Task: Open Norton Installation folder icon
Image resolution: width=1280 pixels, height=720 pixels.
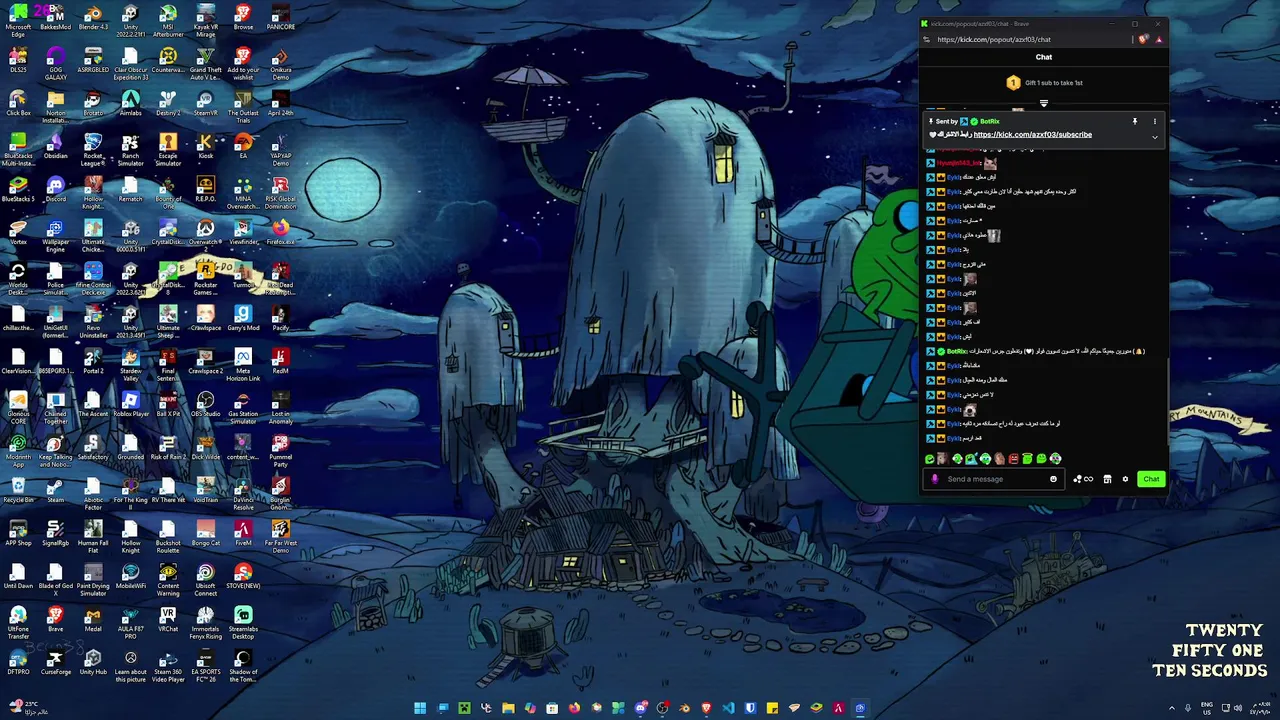Action: click(55, 104)
